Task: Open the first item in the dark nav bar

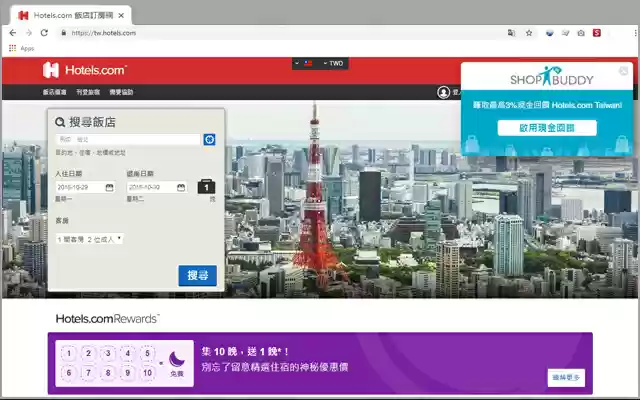Action: pyautogui.click(x=55, y=92)
